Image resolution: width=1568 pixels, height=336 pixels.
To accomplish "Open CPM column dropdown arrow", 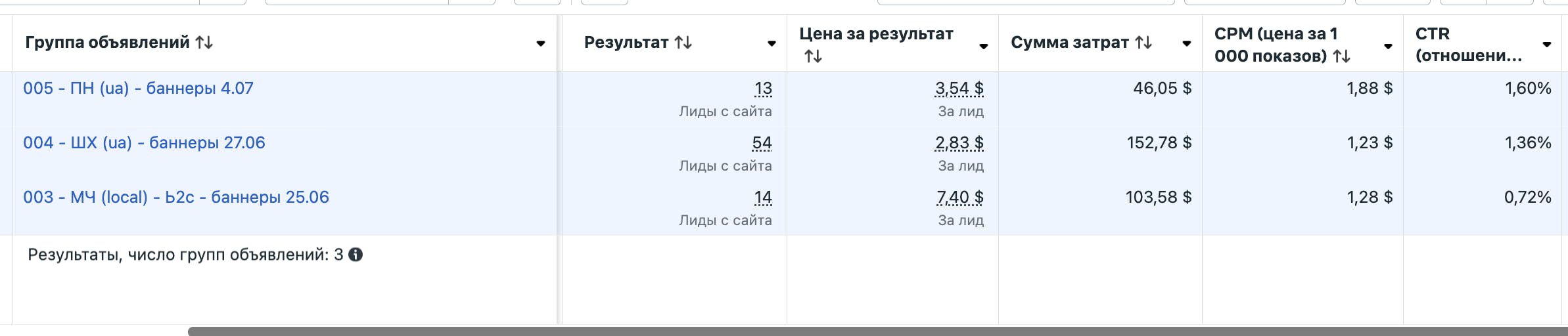I will coord(1388,46).
